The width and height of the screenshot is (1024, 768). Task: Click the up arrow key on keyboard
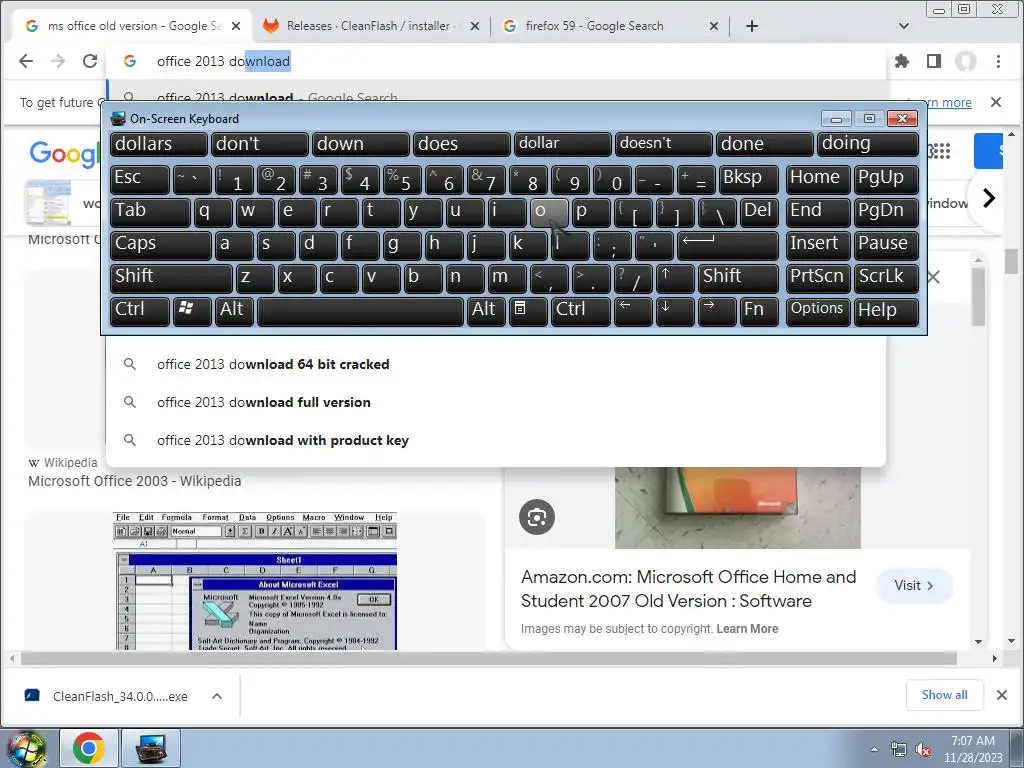pyautogui.click(x=675, y=278)
